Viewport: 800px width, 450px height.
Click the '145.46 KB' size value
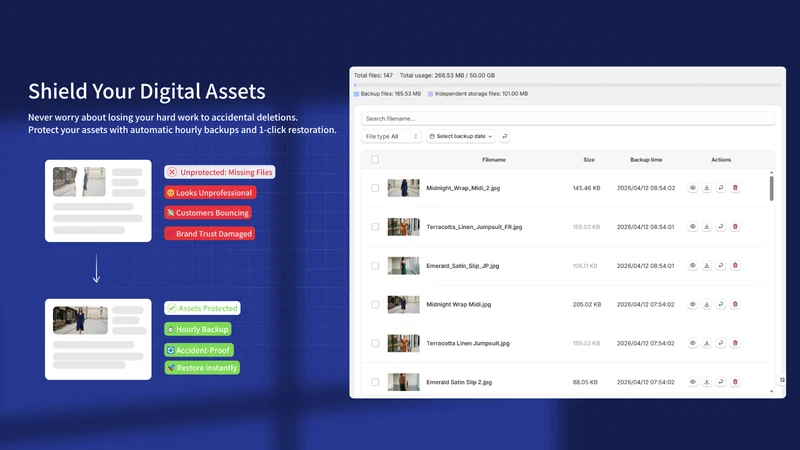tap(586, 188)
